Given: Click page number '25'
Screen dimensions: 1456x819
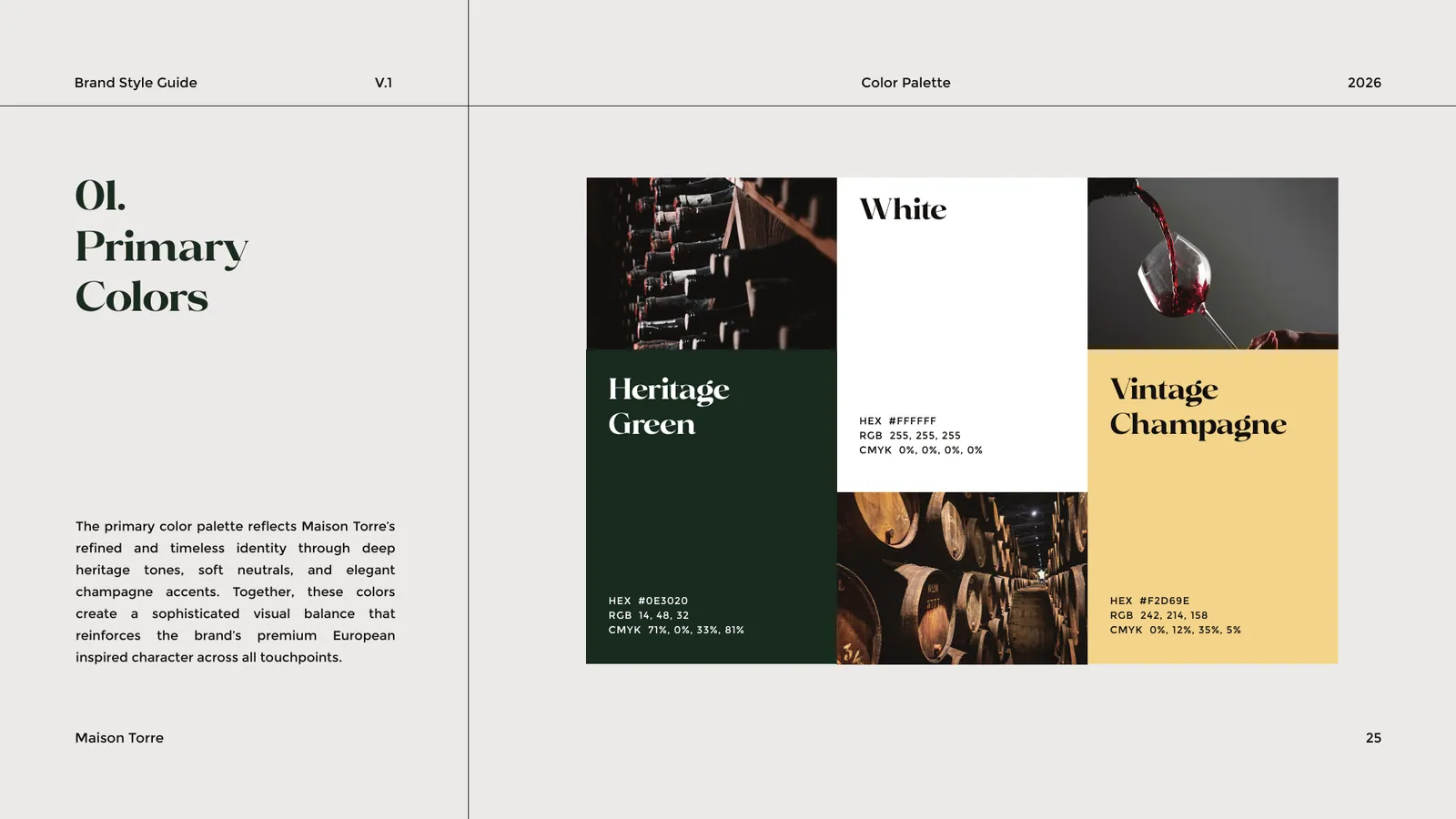Looking at the screenshot, I should [1373, 738].
